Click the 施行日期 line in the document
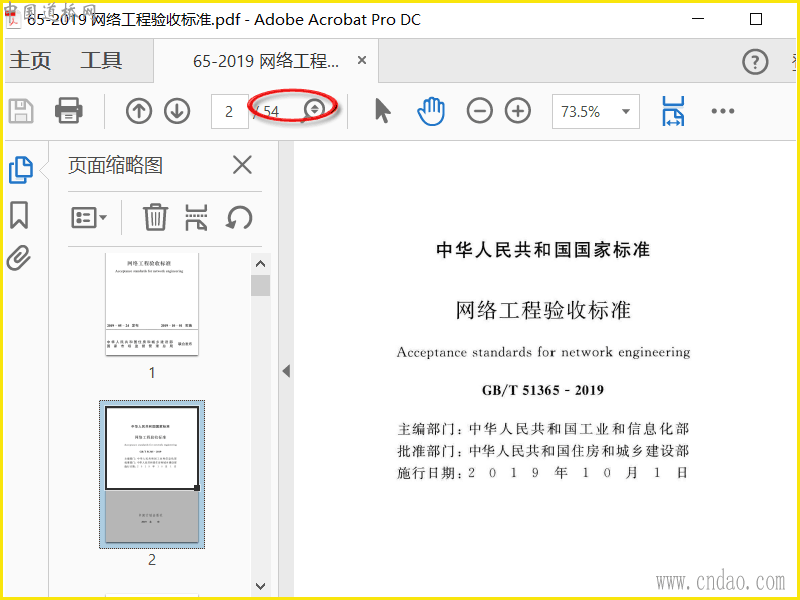Screen dimensions: 800x600 tap(543, 473)
